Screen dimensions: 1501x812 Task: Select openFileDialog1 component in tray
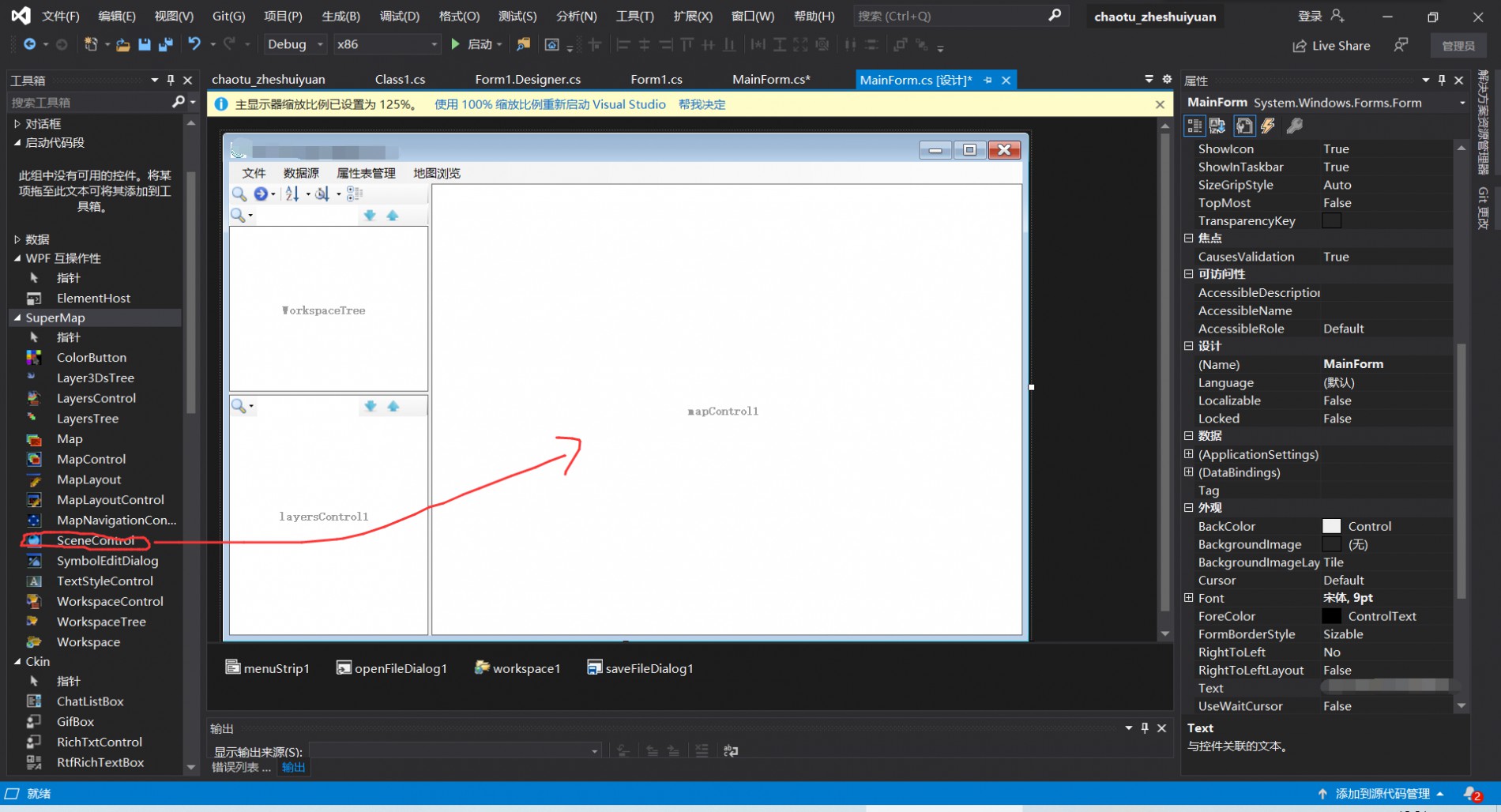[x=392, y=668]
